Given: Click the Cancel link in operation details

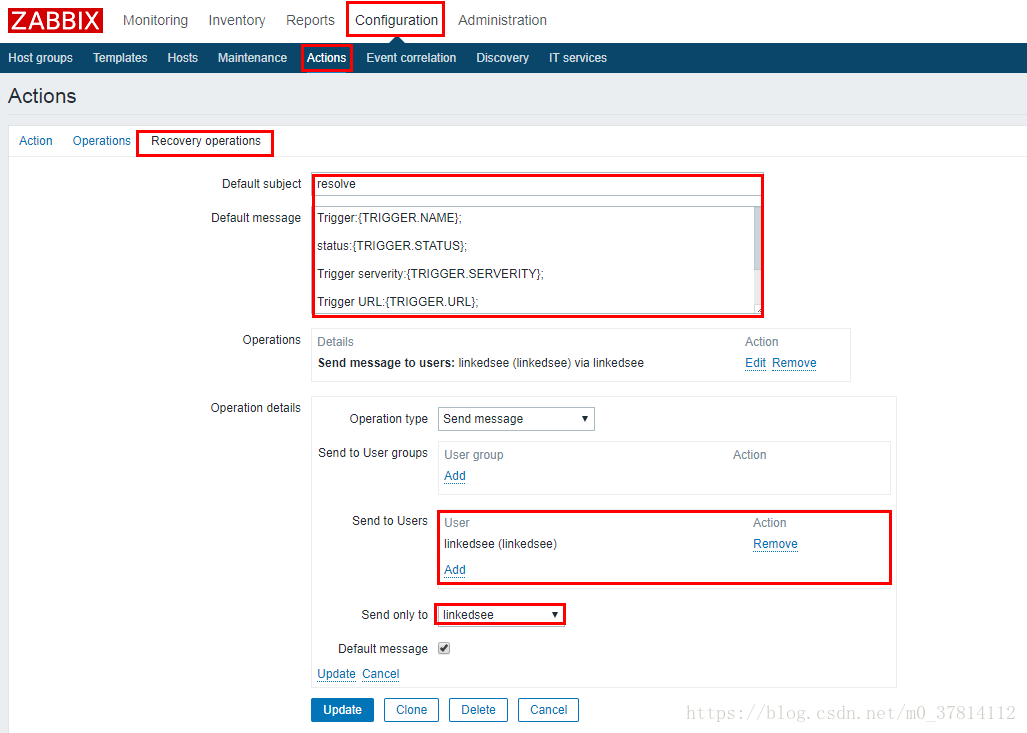Looking at the screenshot, I should [x=381, y=674].
